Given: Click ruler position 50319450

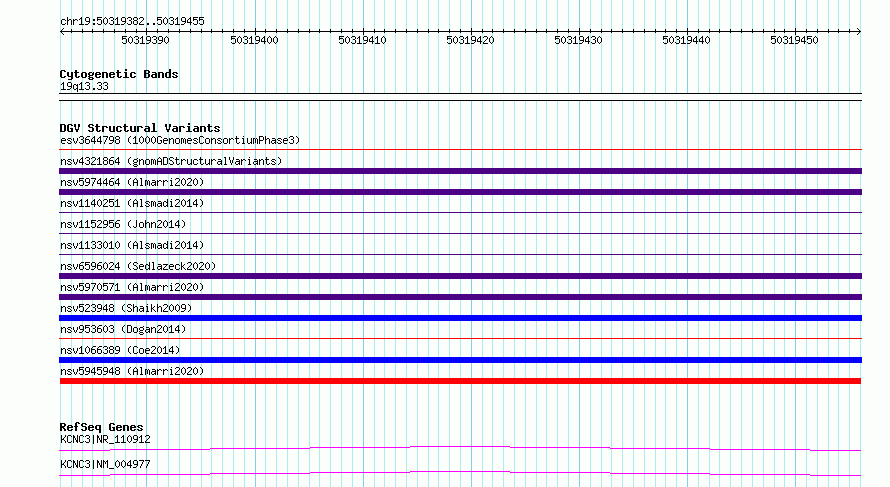Looking at the screenshot, I should (x=794, y=40).
